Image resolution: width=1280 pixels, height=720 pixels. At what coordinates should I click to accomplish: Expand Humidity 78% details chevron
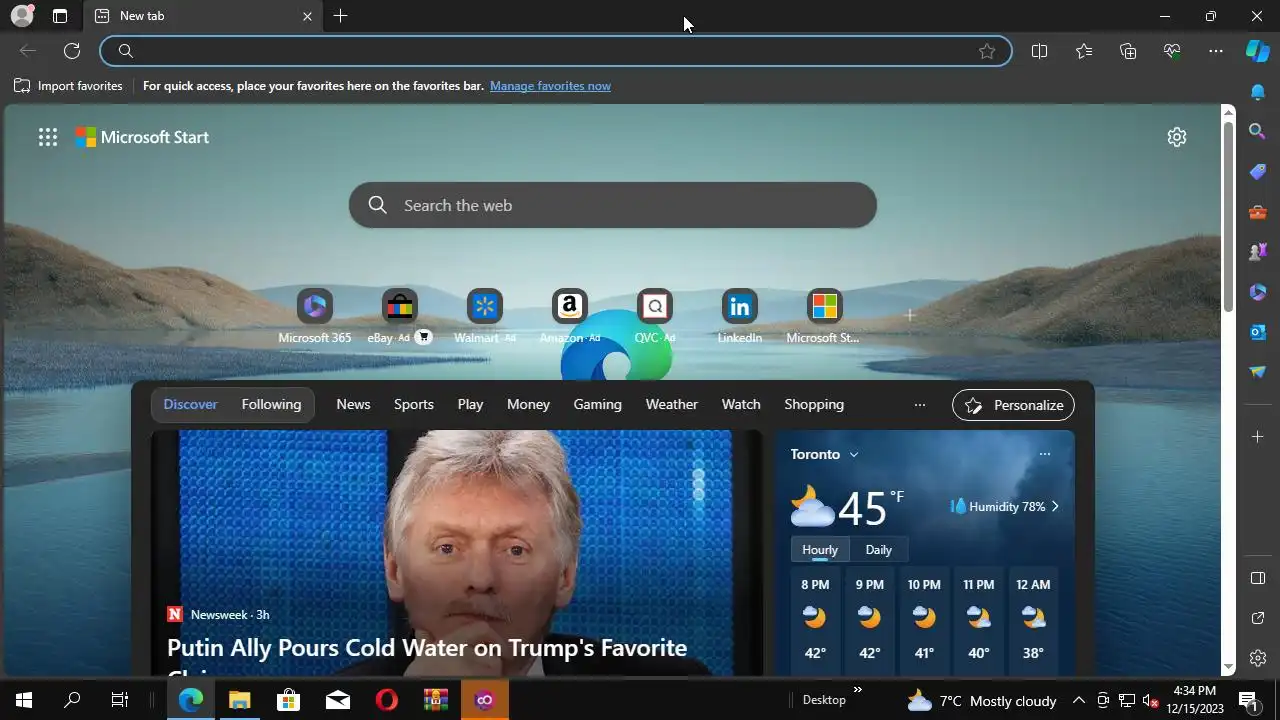[1055, 507]
